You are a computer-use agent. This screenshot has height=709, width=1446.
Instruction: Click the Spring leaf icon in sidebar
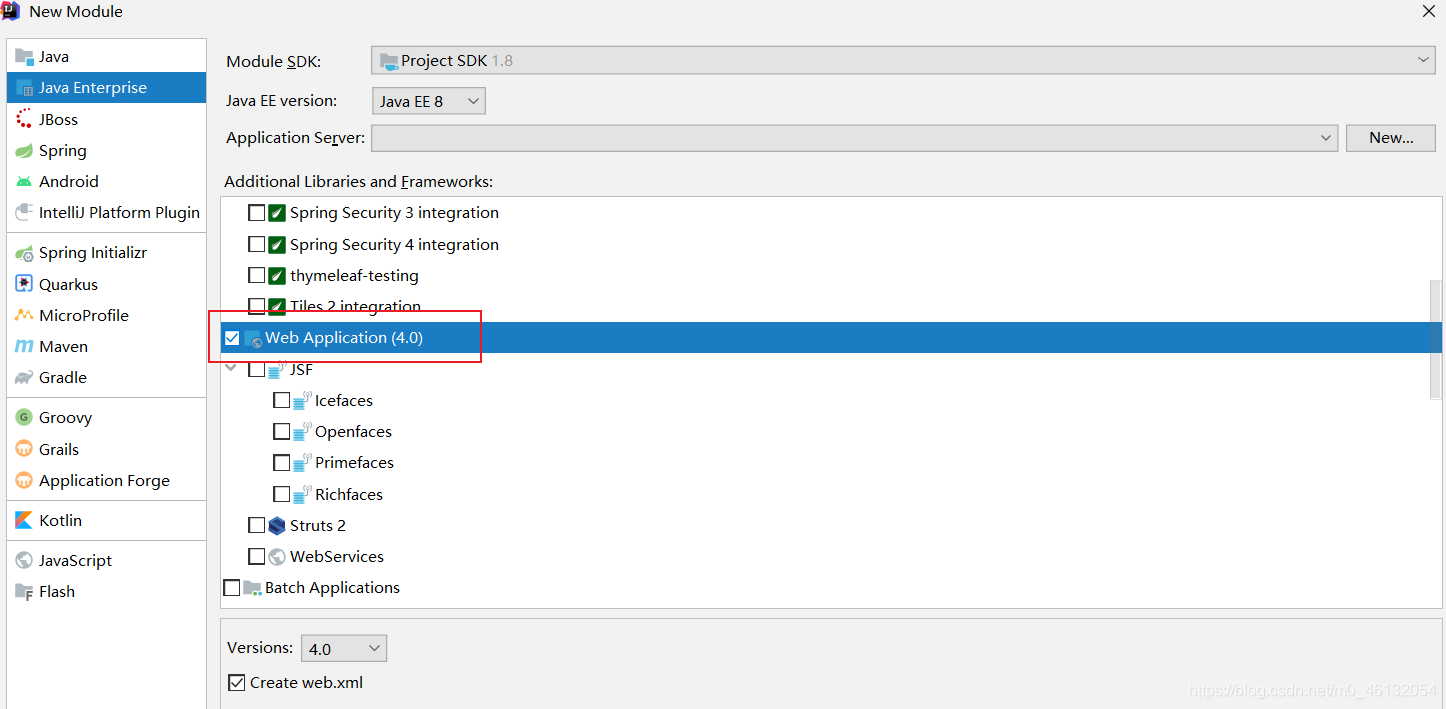[x=24, y=150]
